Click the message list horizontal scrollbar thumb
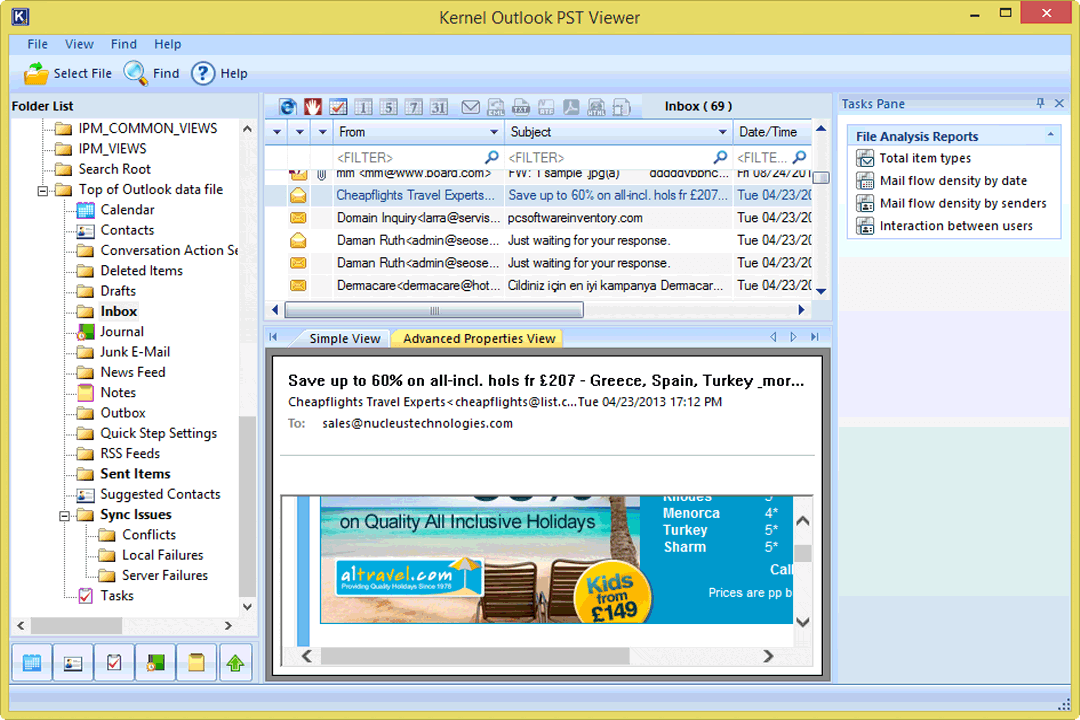1080x720 pixels. [x=434, y=310]
